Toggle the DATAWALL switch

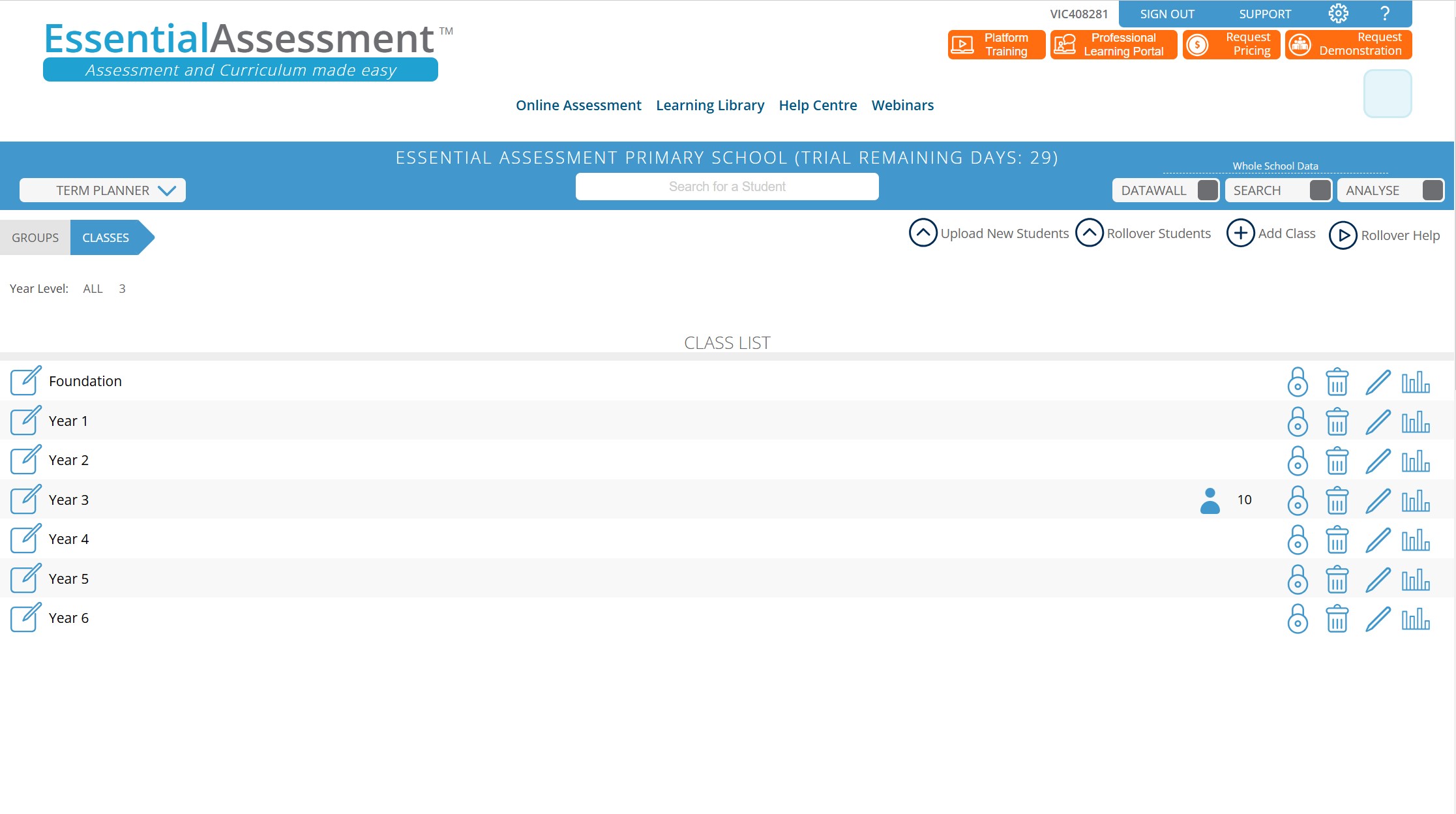[1208, 190]
